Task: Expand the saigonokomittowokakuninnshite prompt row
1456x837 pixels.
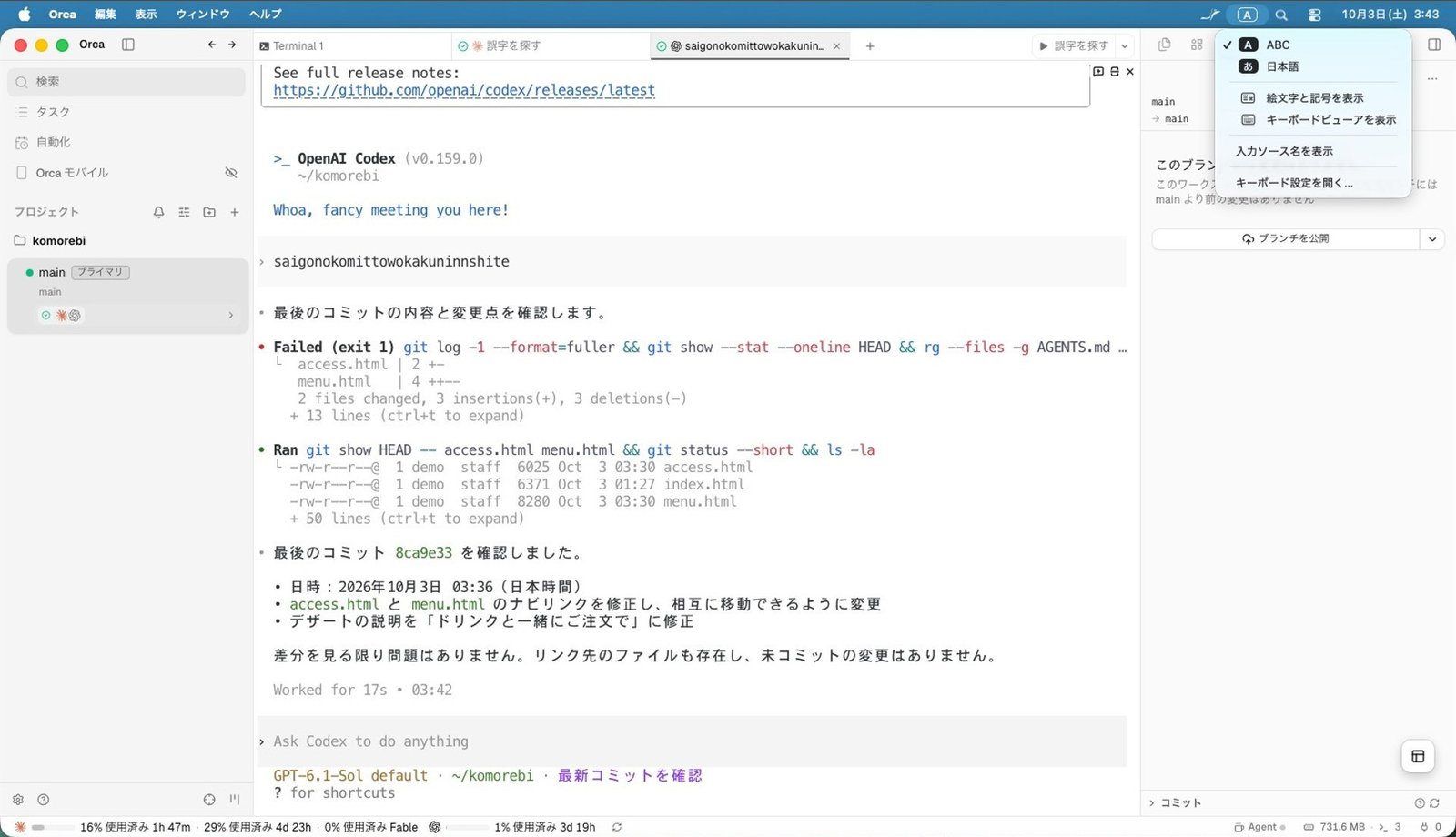Action: pos(262,262)
